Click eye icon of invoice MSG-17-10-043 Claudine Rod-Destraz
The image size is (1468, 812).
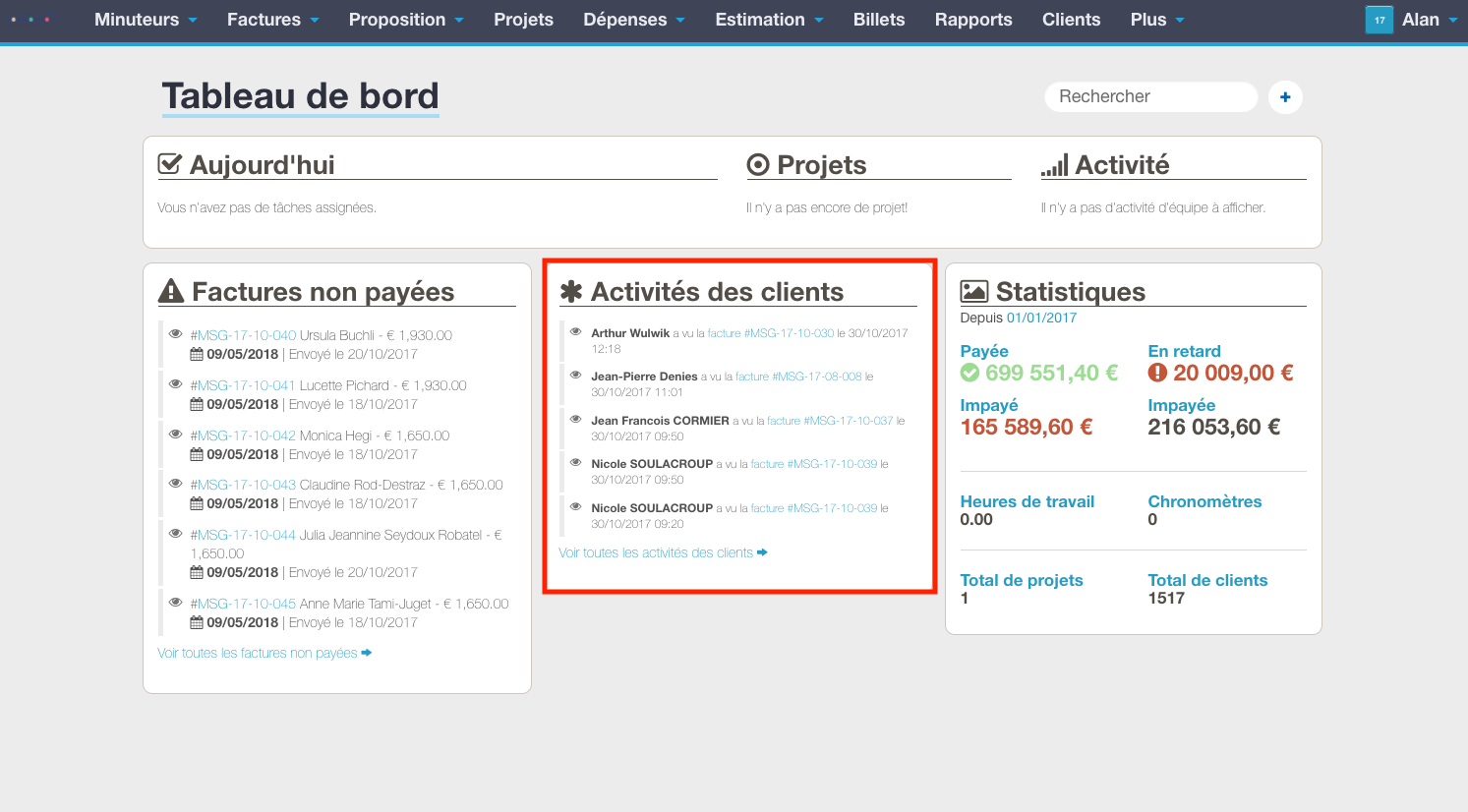pyautogui.click(x=175, y=484)
